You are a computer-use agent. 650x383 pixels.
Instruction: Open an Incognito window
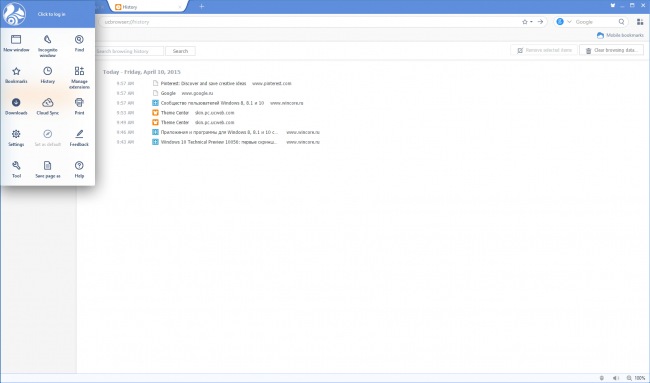tap(48, 46)
